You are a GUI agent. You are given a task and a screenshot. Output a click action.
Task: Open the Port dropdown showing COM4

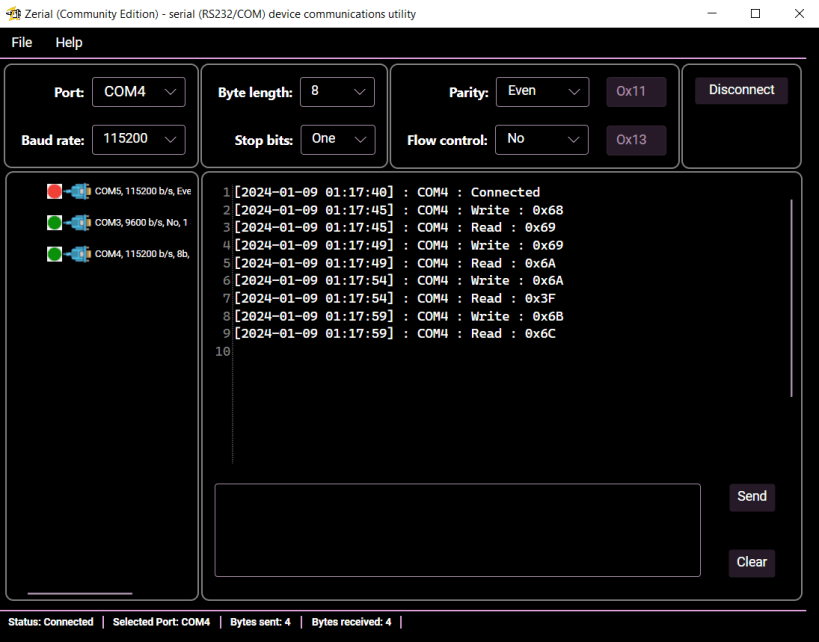coord(139,92)
